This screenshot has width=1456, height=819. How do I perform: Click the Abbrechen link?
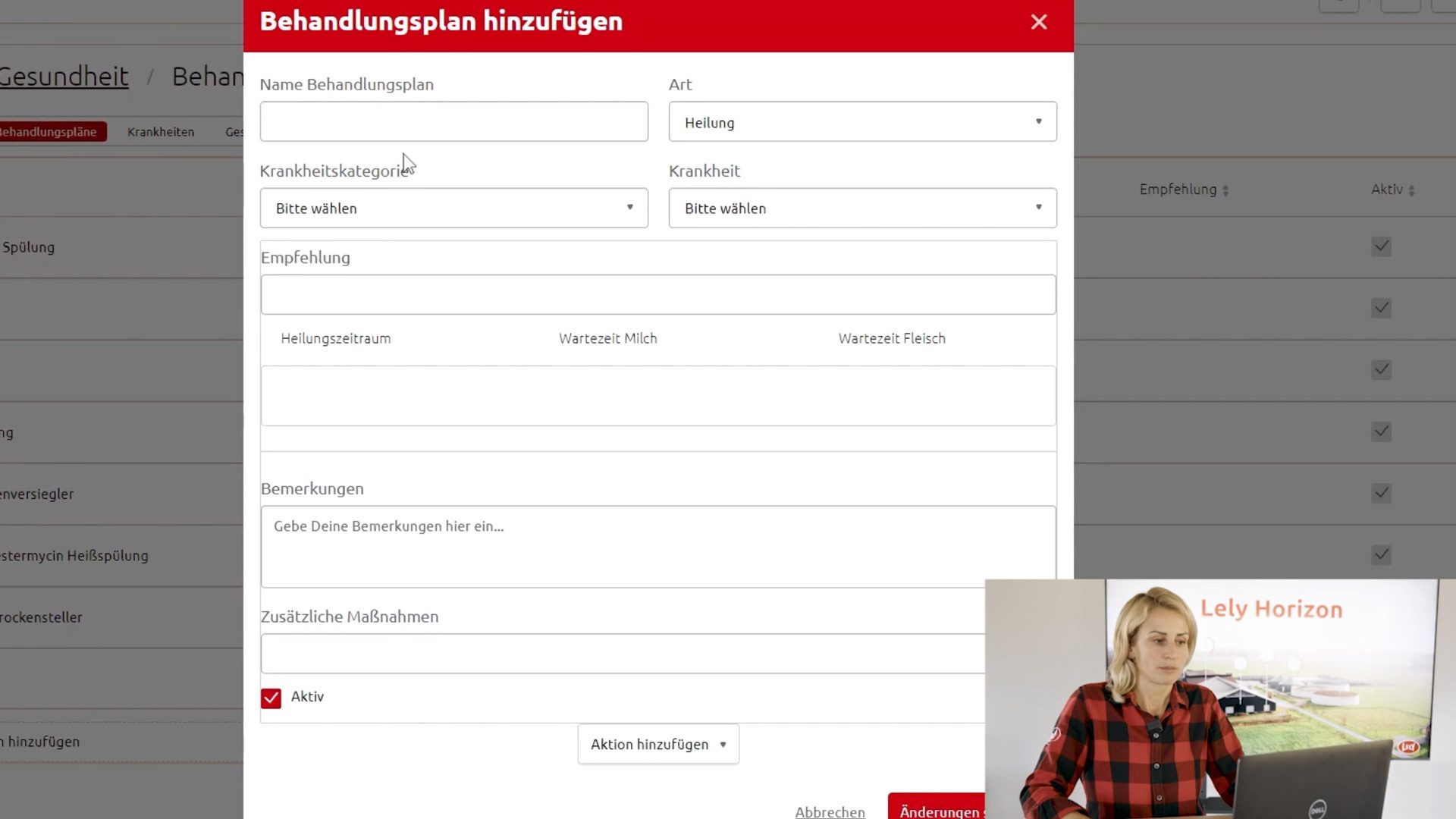830,811
